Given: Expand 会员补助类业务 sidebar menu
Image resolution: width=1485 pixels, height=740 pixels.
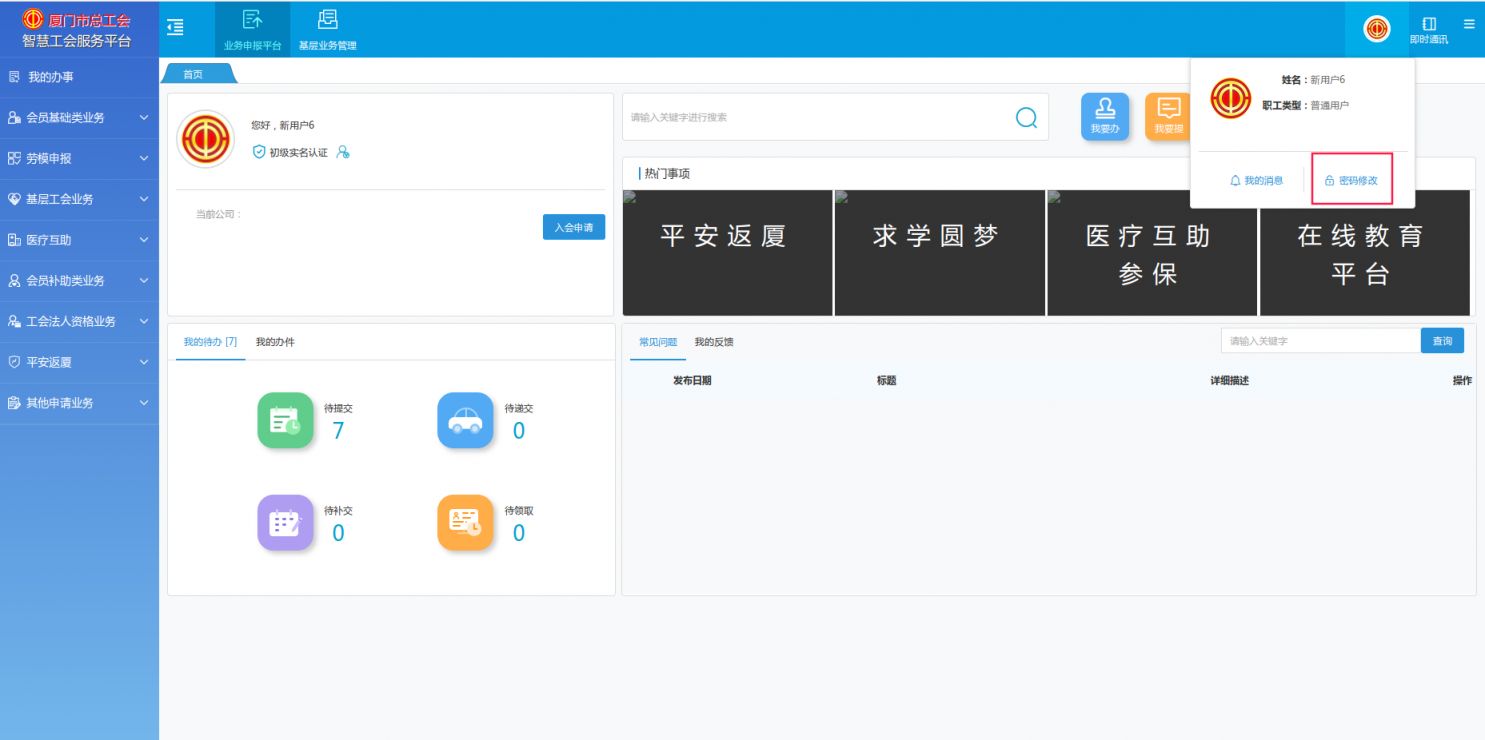Looking at the screenshot, I should pos(79,281).
